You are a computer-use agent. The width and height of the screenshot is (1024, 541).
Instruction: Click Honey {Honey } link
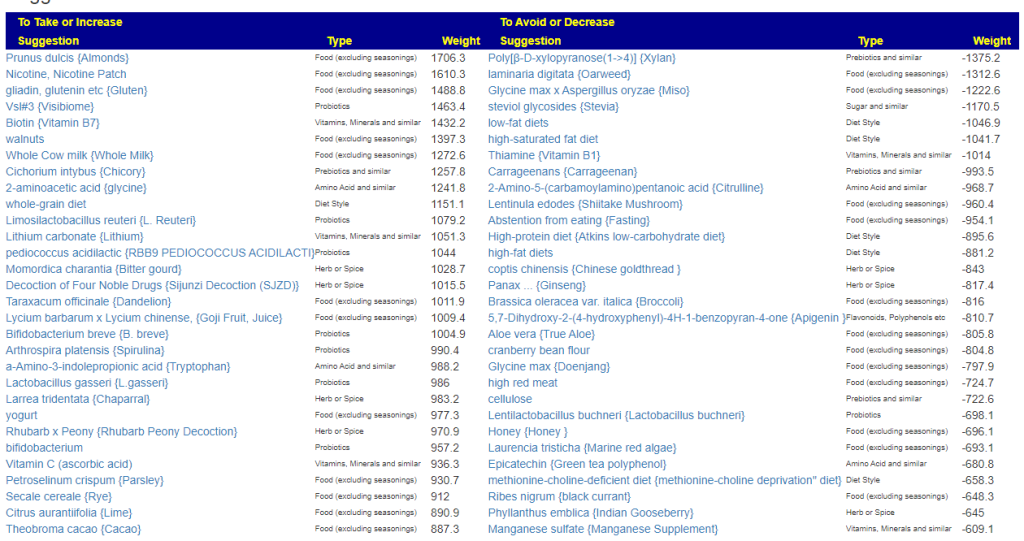(x=528, y=432)
